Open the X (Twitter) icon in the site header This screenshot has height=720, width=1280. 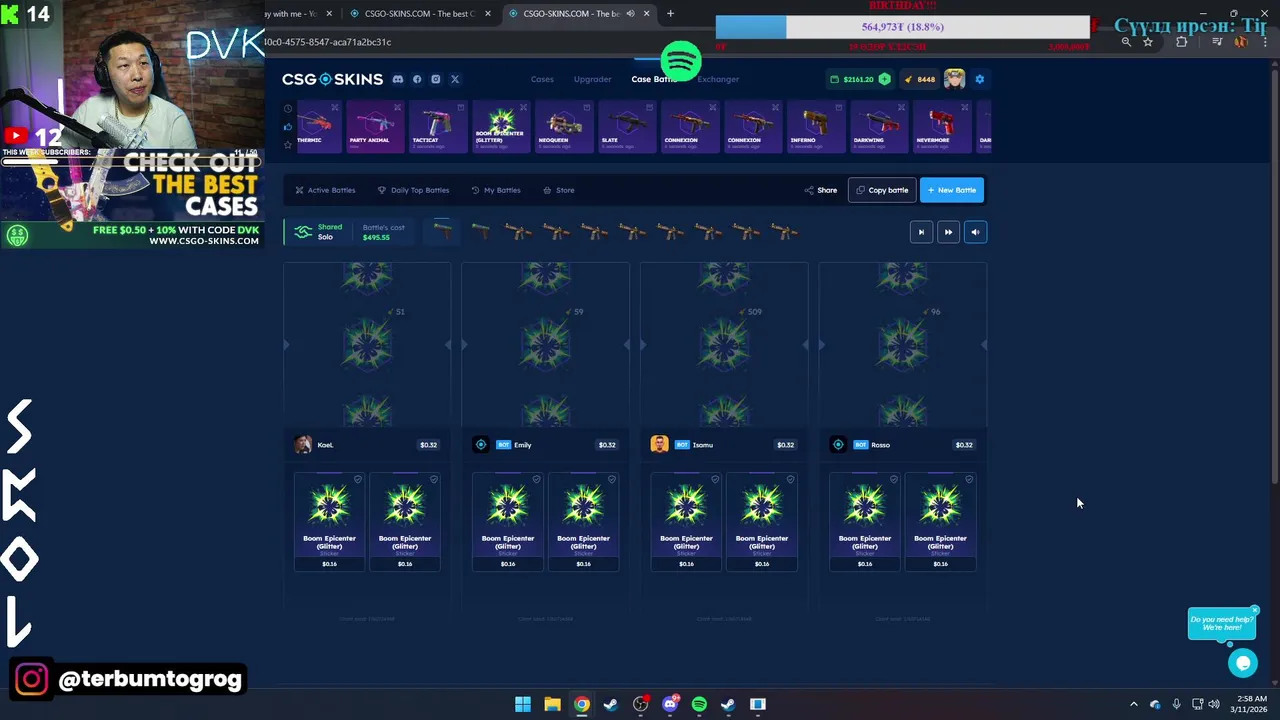pos(455,79)
